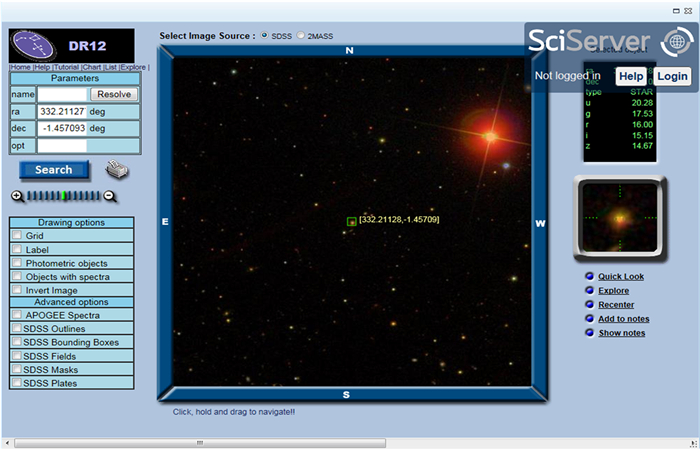Pan the sky image east via E
700x450 pixels.
click(165, 223)
